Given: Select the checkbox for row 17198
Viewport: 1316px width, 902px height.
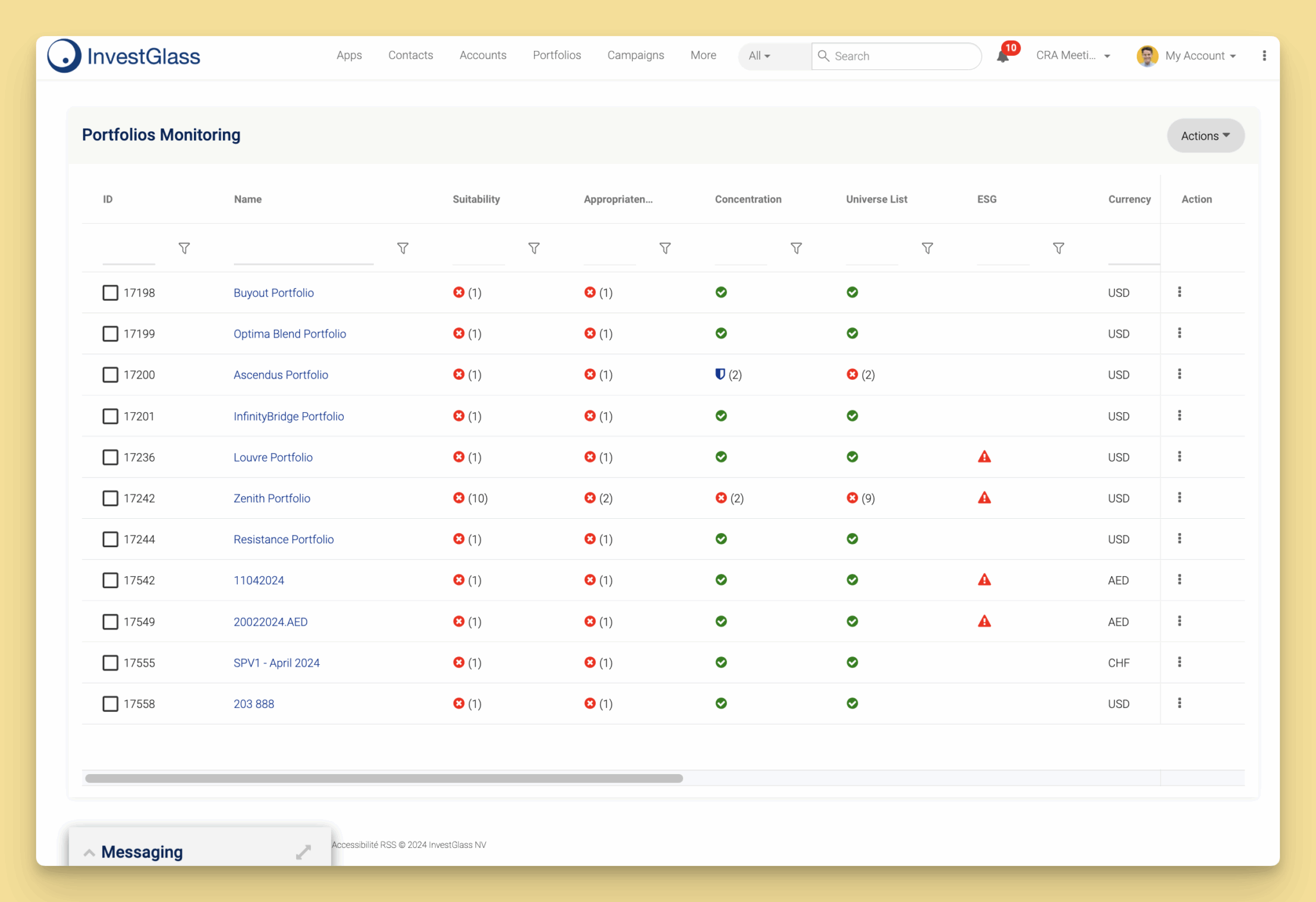Looking at the screenshot, I should coord(109,293).
